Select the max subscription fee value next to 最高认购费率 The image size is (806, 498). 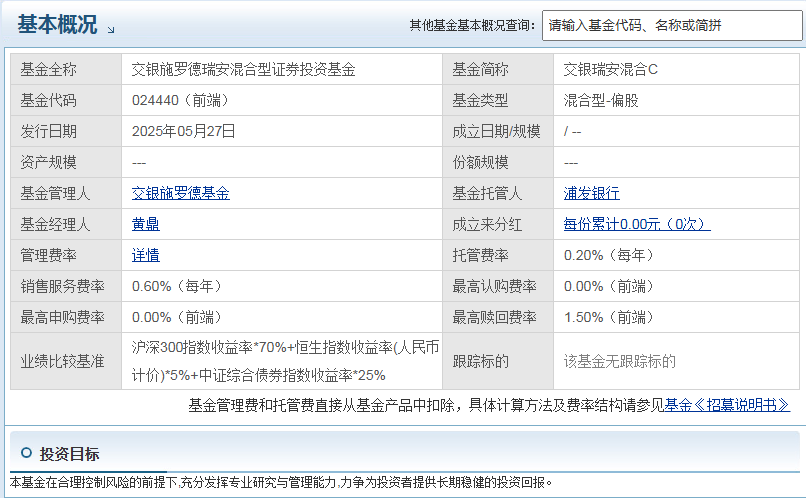[x=610, y=286]
